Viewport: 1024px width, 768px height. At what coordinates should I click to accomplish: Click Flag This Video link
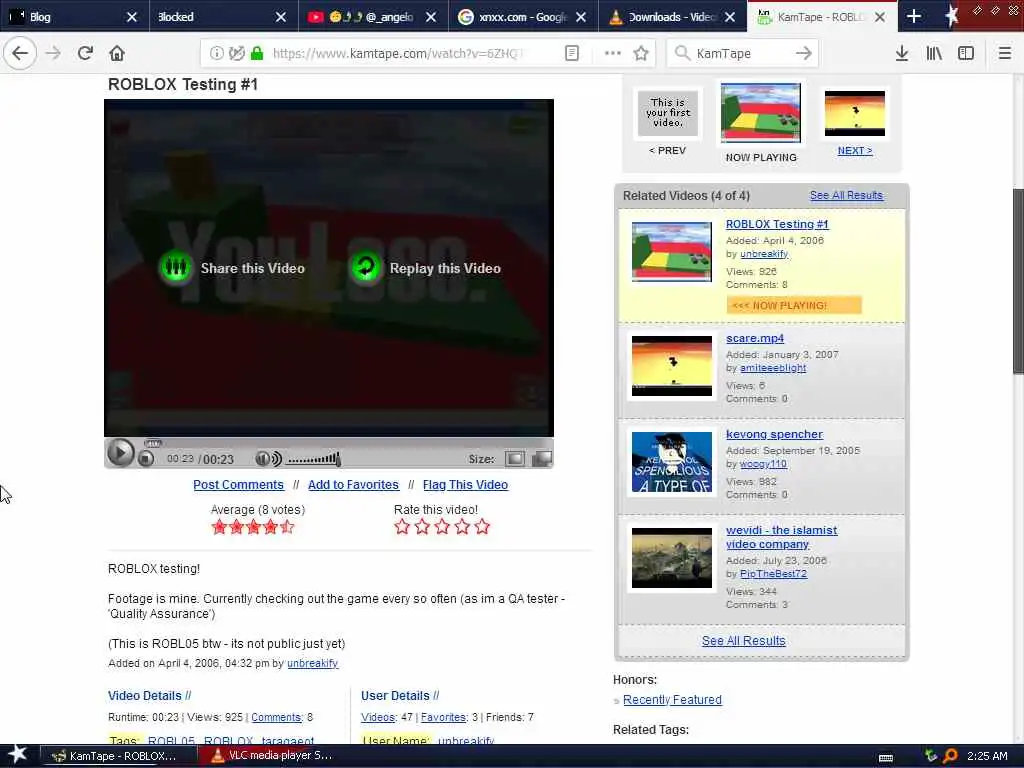(466, 485)
